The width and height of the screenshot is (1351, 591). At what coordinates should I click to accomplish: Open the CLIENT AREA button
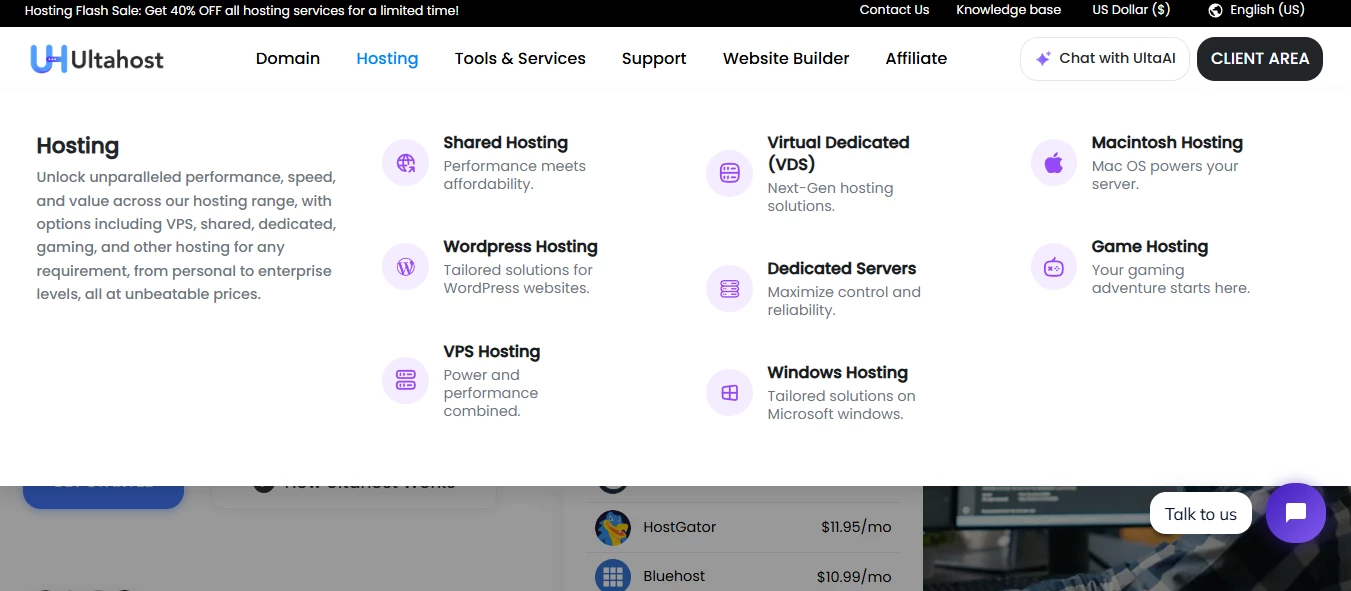coord(1260,59)
